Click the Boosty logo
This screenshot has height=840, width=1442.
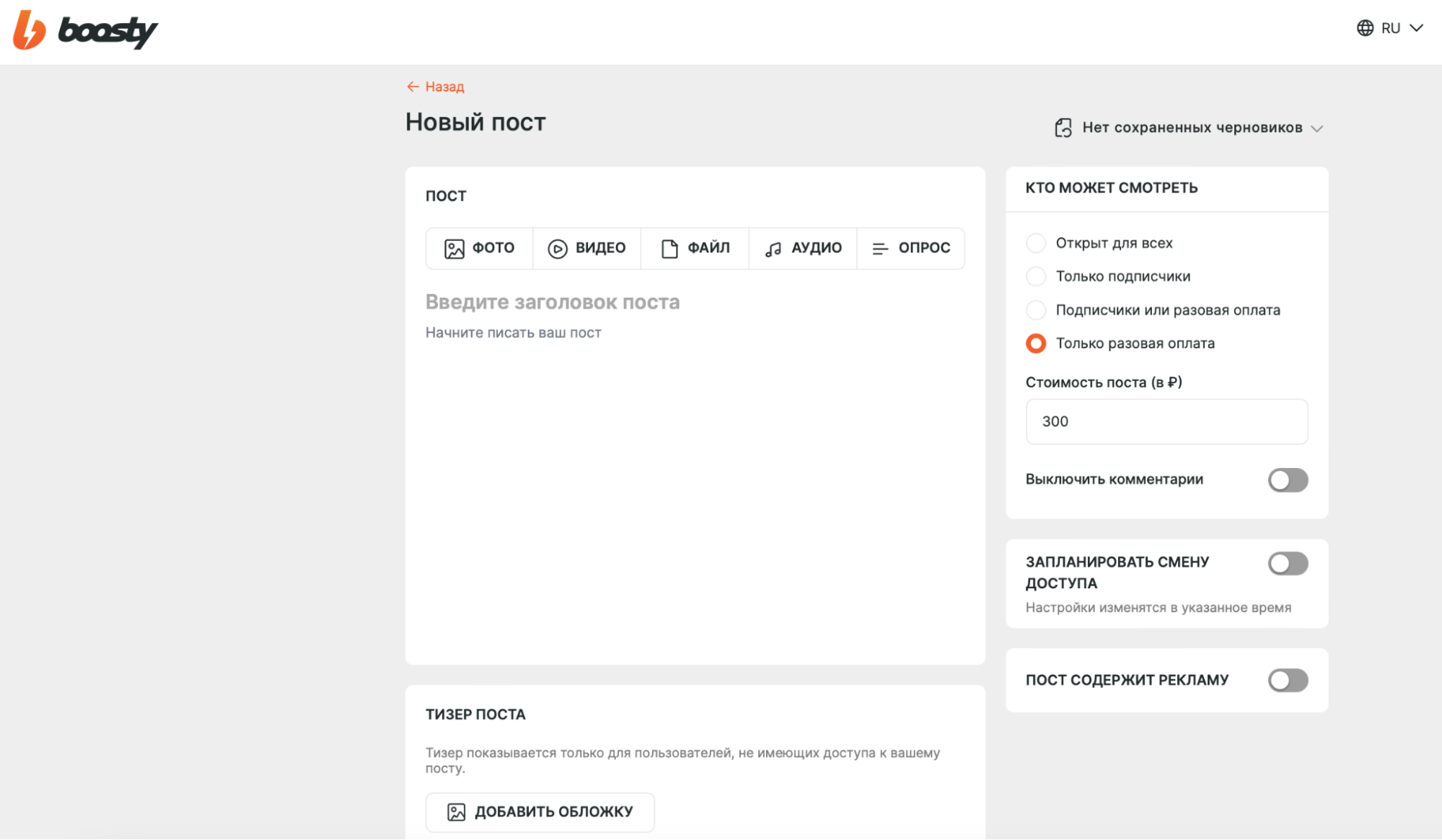pyautogui.click(x=85, y=30)
